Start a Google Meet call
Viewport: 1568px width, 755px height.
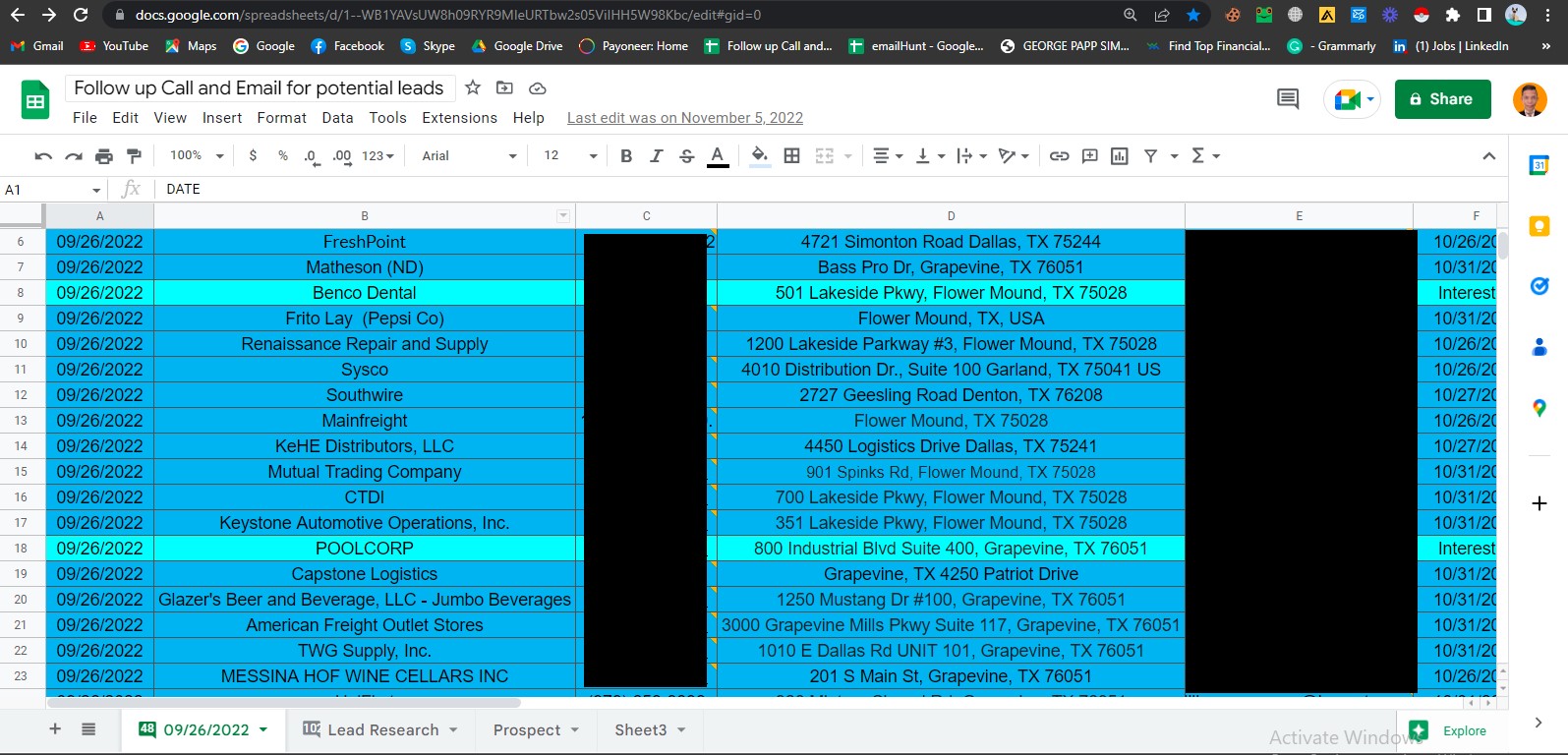1353,99
